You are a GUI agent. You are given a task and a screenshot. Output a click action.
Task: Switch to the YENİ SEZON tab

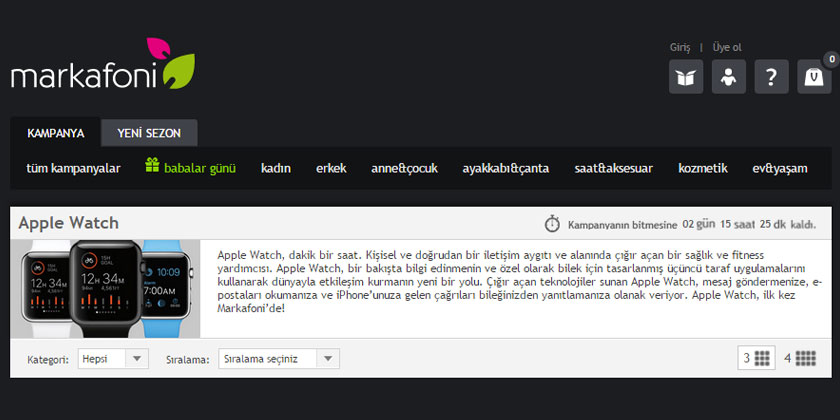click(x=149, y=133)
